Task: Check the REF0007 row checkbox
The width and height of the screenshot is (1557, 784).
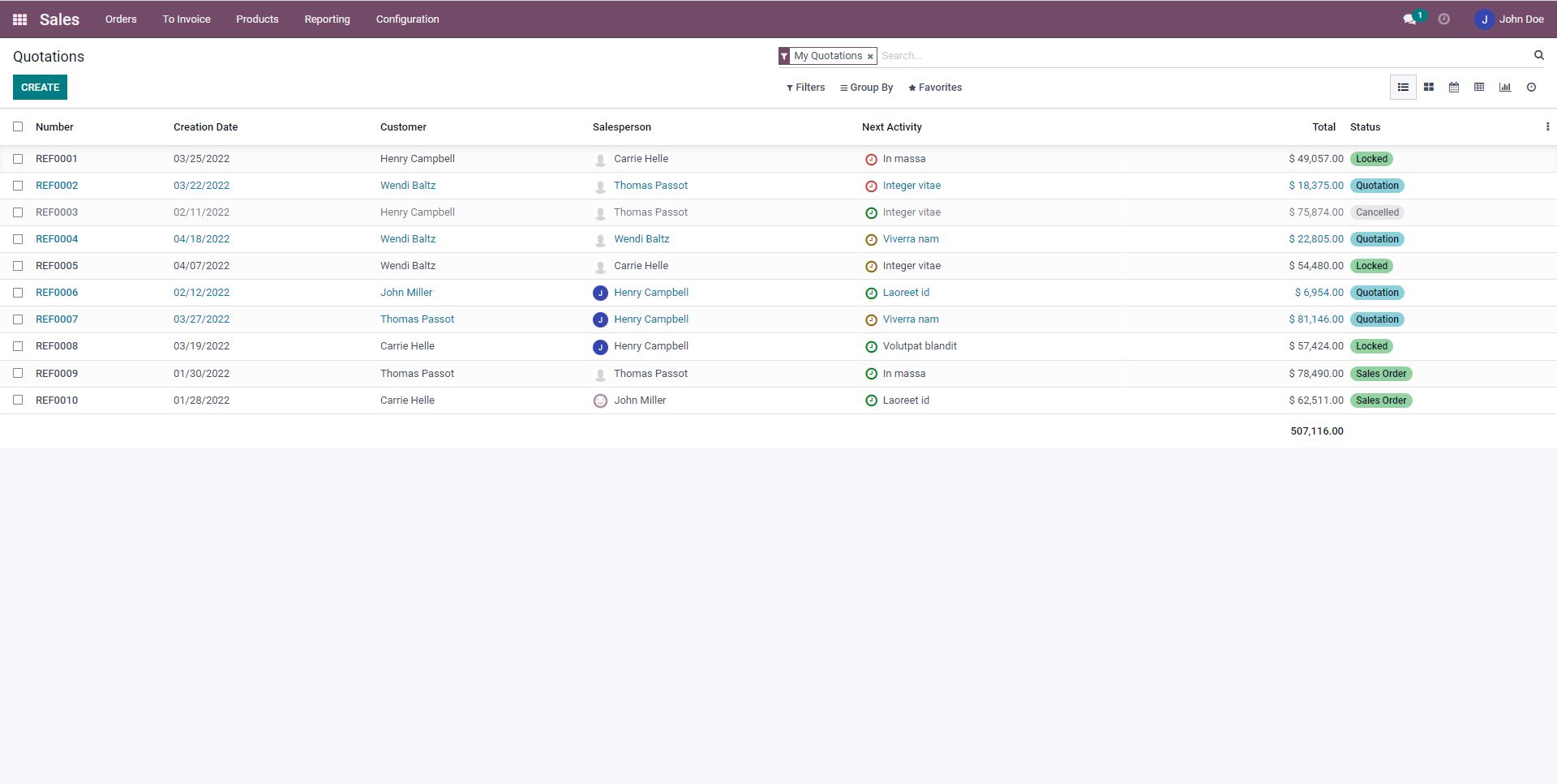Action: (x=18, y=319)
